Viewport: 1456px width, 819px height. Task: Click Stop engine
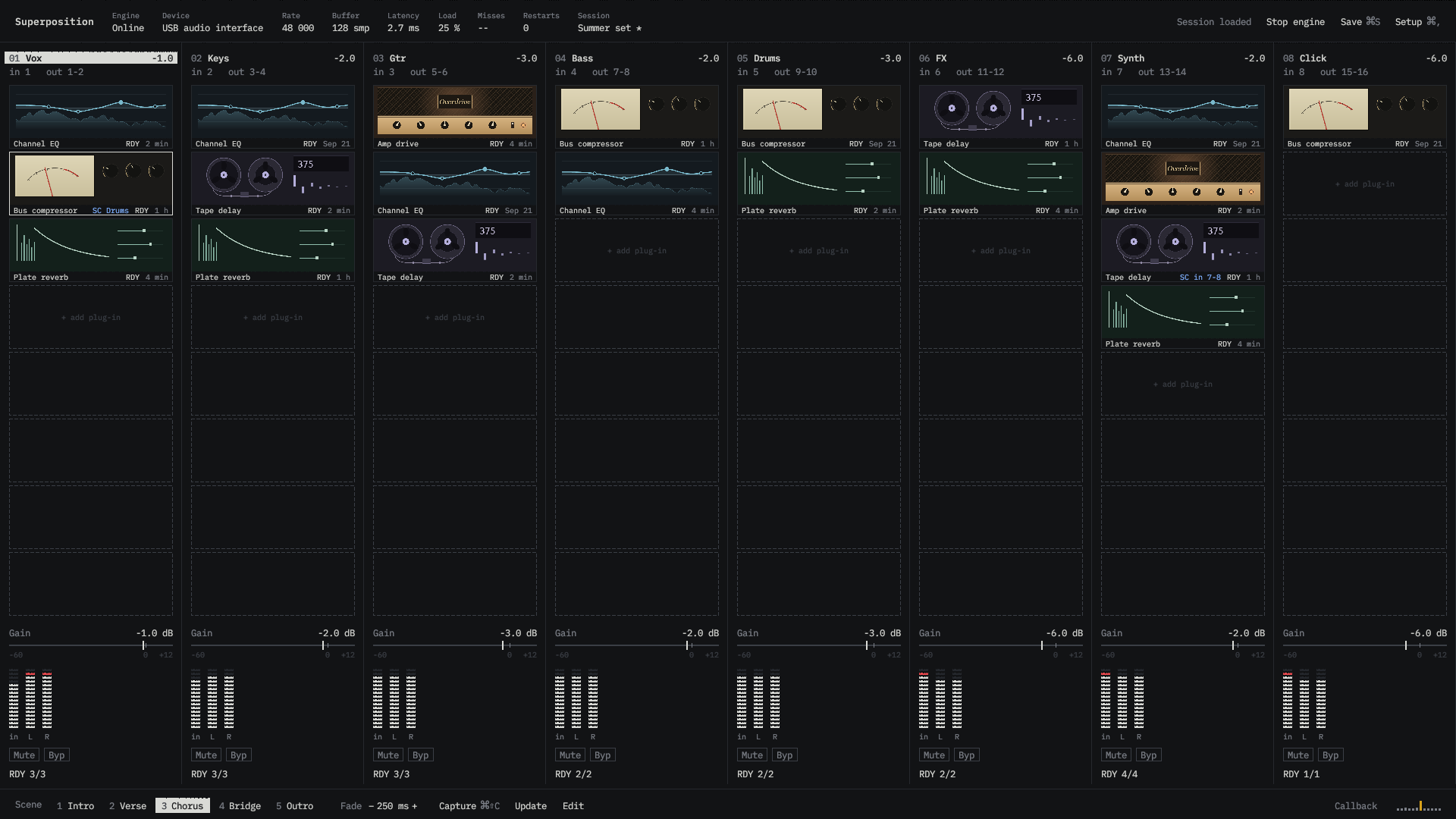click(1295, 22)
